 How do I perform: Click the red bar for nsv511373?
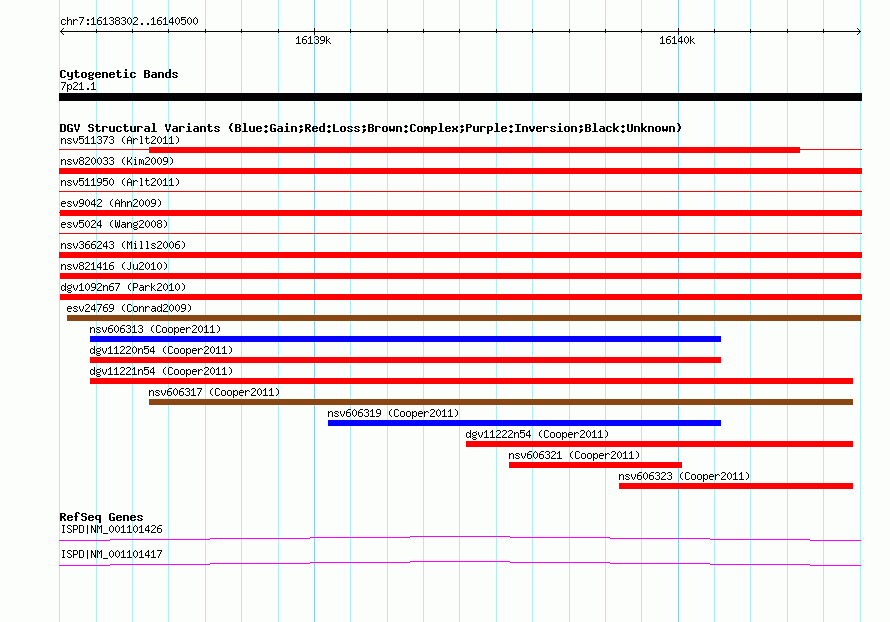pos(475,150)
